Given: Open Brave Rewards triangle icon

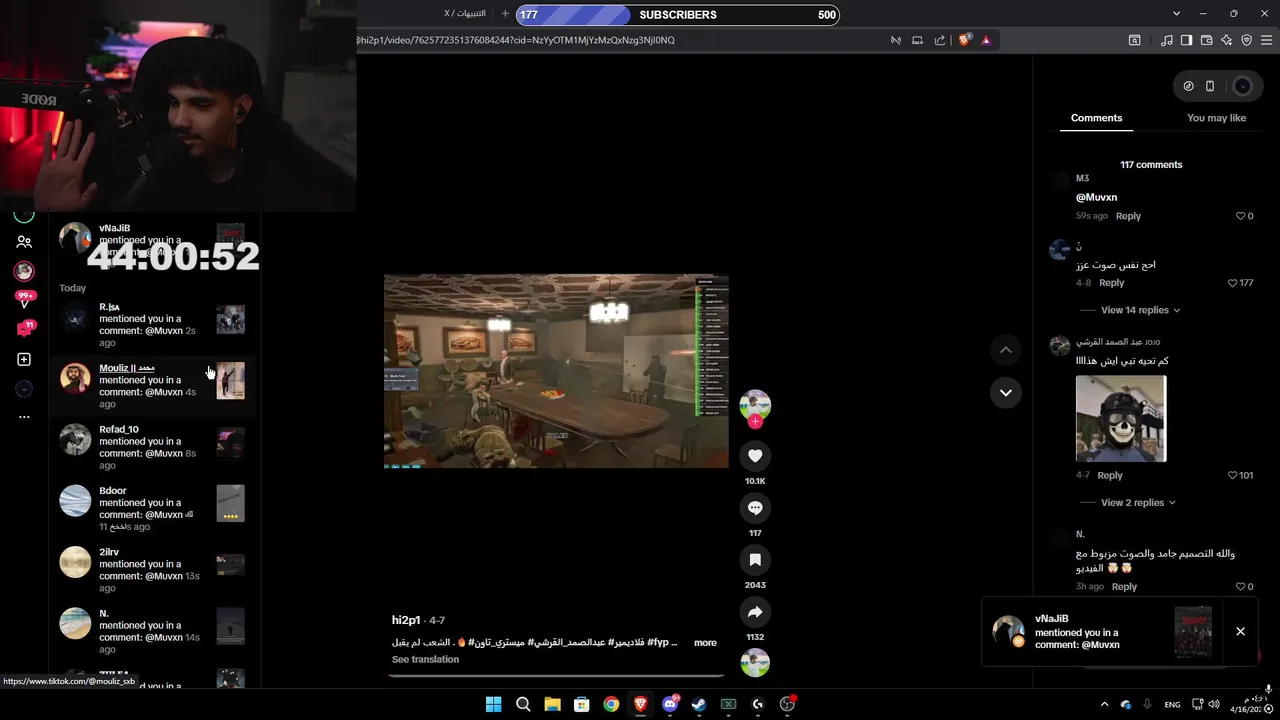Looking at the screenshot, I should (986, 40).
